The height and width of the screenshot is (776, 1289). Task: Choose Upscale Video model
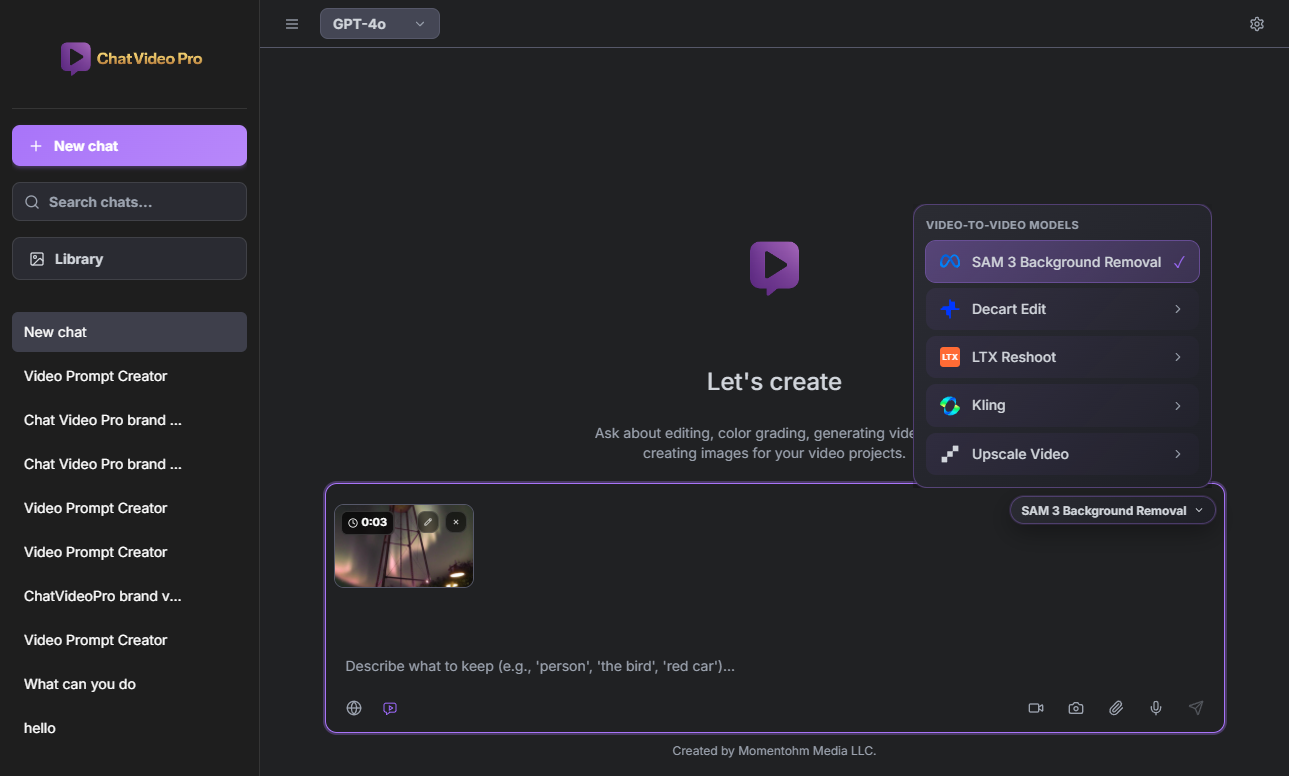pos(1062,454)
